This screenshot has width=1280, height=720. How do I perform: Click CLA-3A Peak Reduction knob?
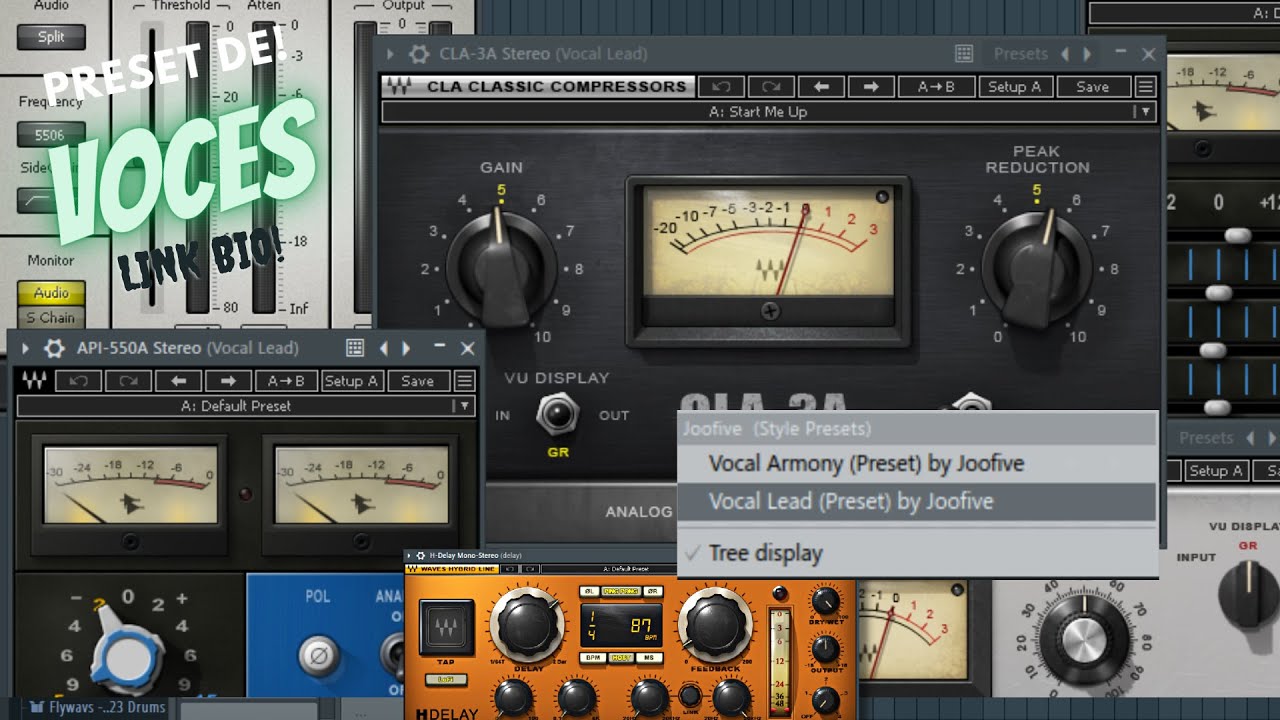click(x=1037, y=268)
